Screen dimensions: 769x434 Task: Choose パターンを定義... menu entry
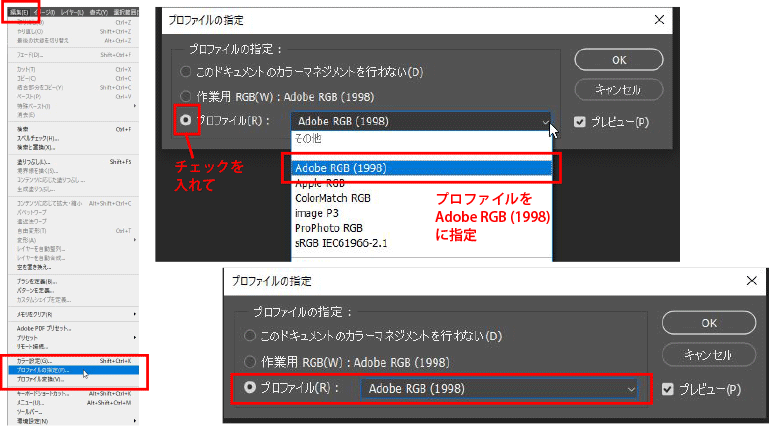click(x=74, y=291)
